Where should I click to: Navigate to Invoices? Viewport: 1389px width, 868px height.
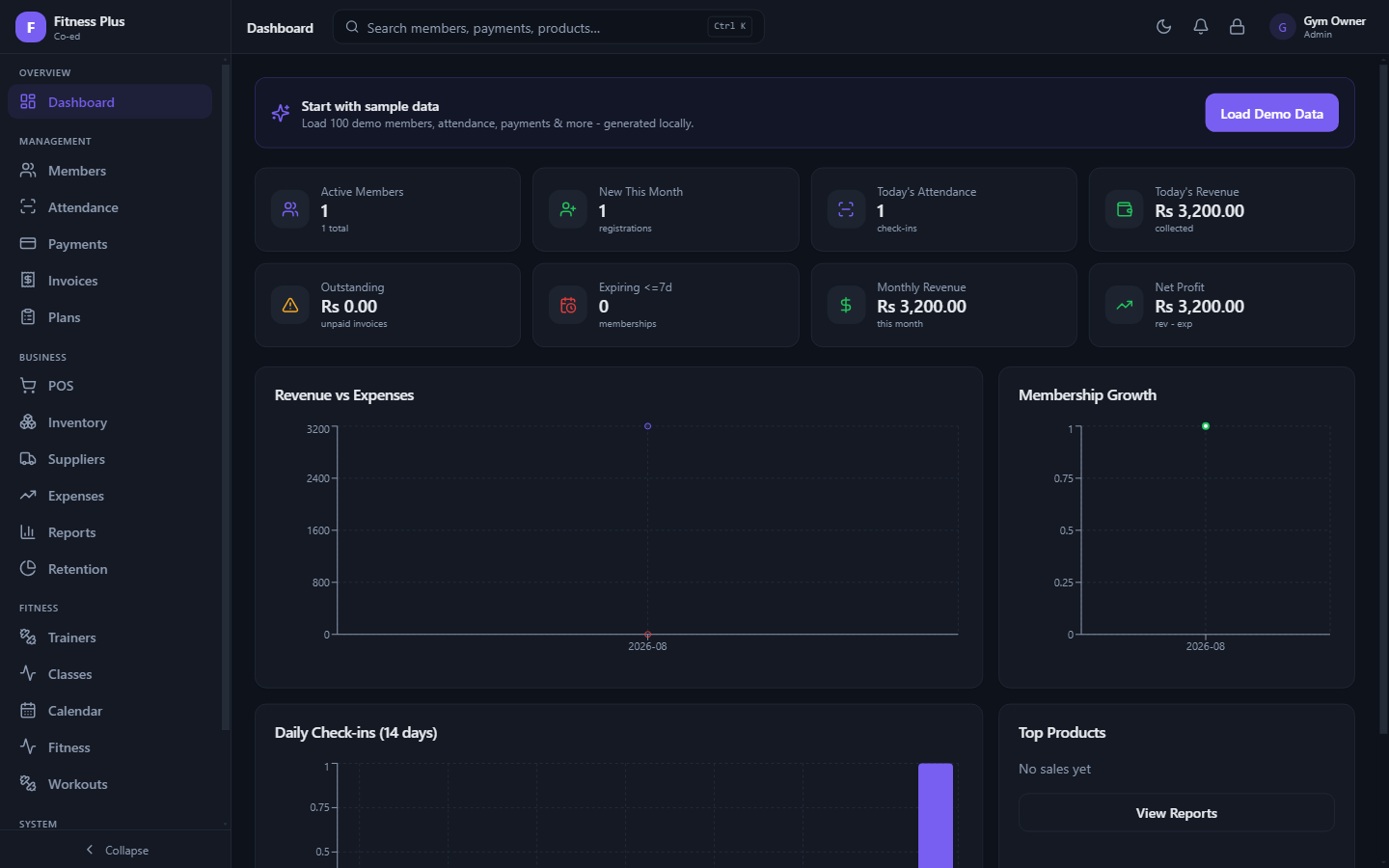pyautogui.click(x=110, y=281)
